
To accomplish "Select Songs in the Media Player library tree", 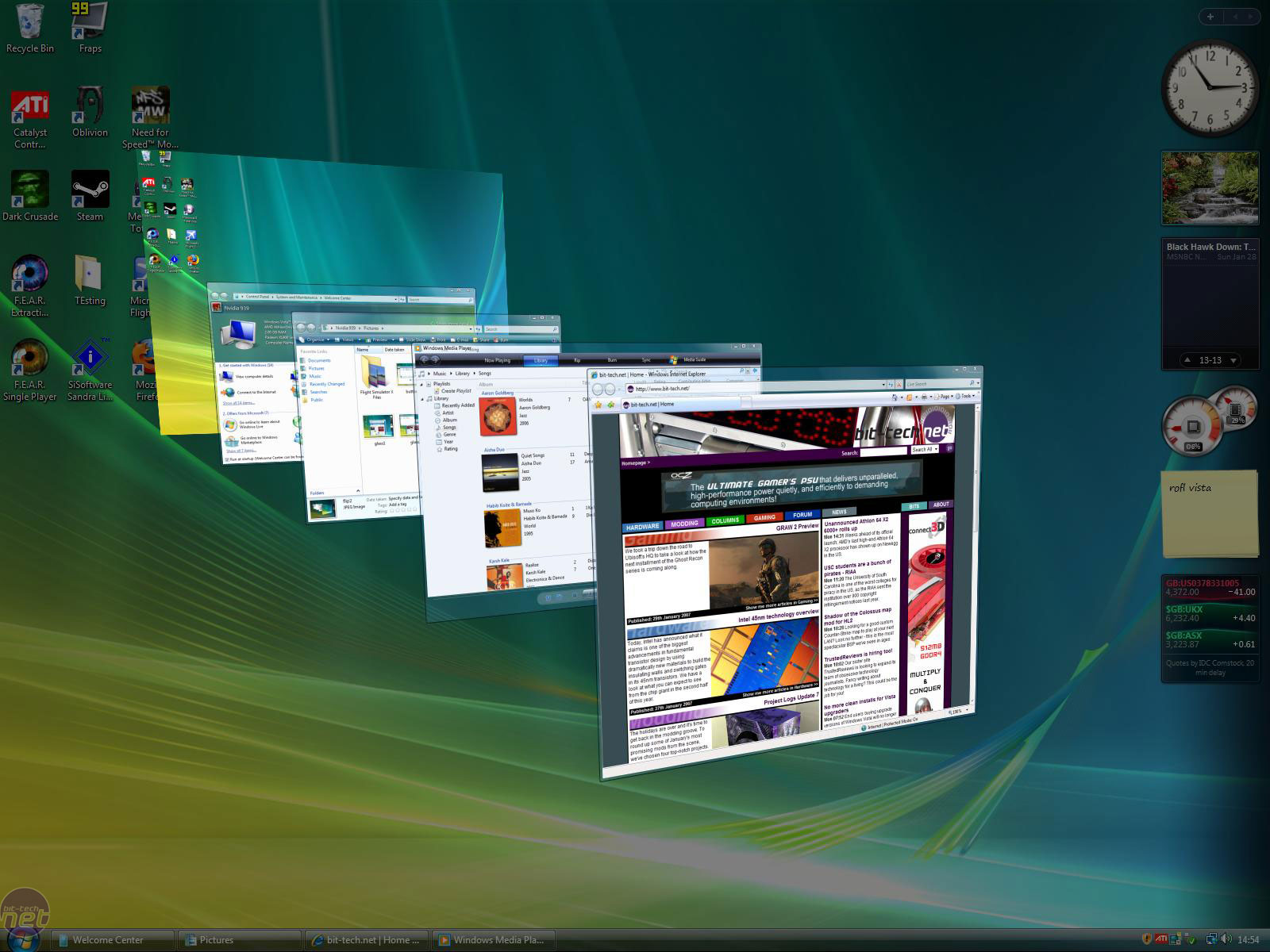I will pos(449,427).
